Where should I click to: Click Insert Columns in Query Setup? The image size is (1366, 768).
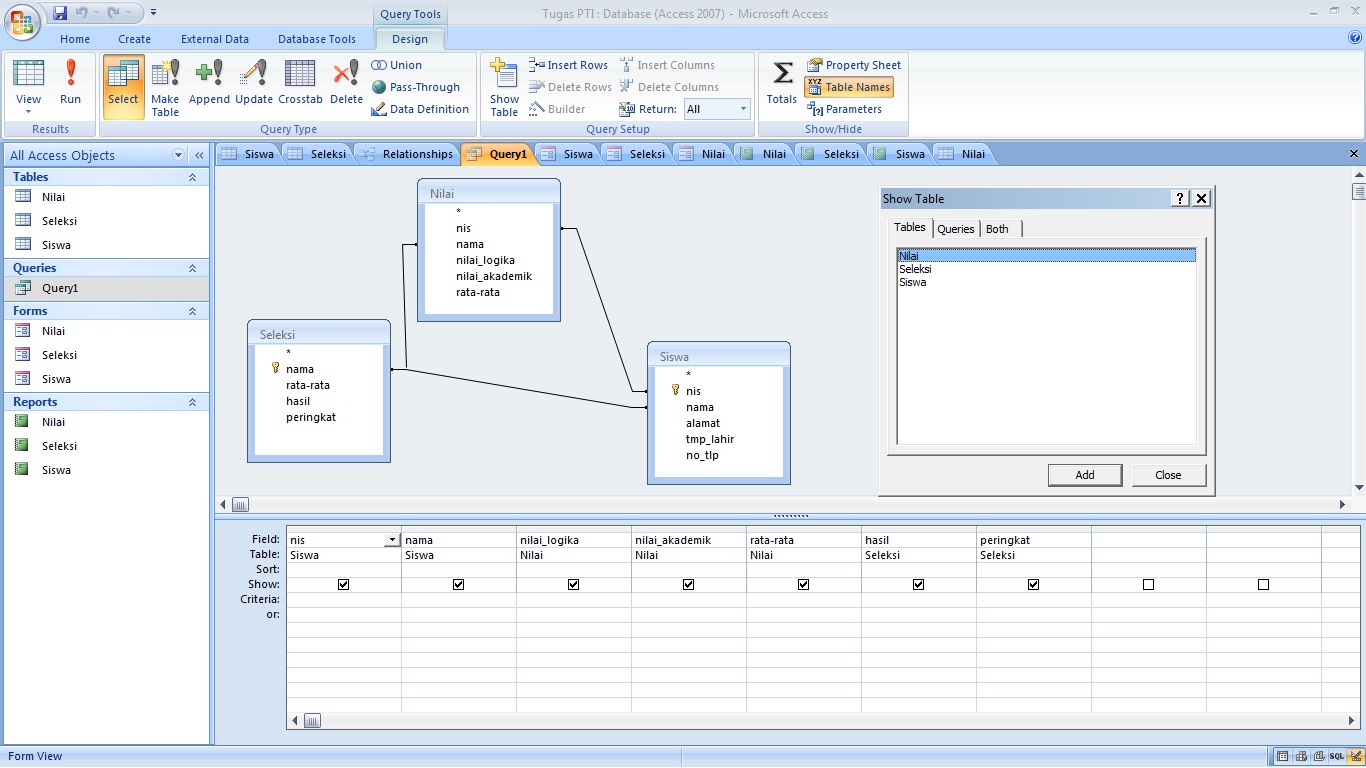point(667,65)
